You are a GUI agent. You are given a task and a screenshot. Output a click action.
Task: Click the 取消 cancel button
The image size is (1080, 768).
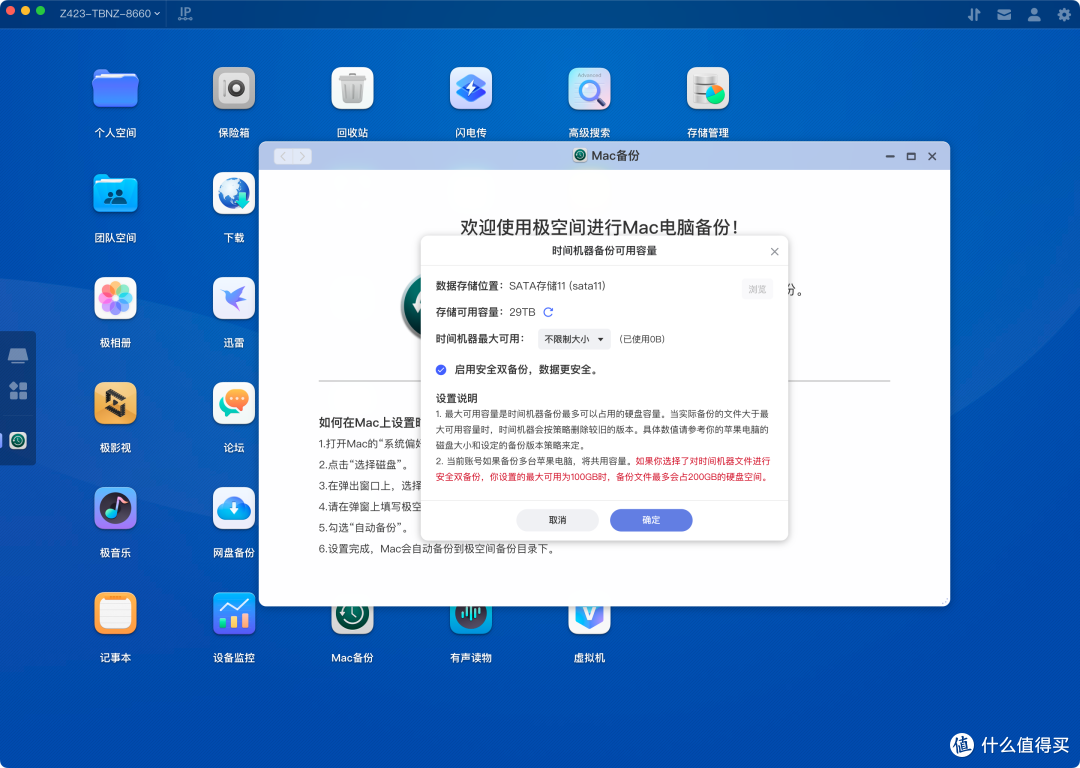point(557,520)
